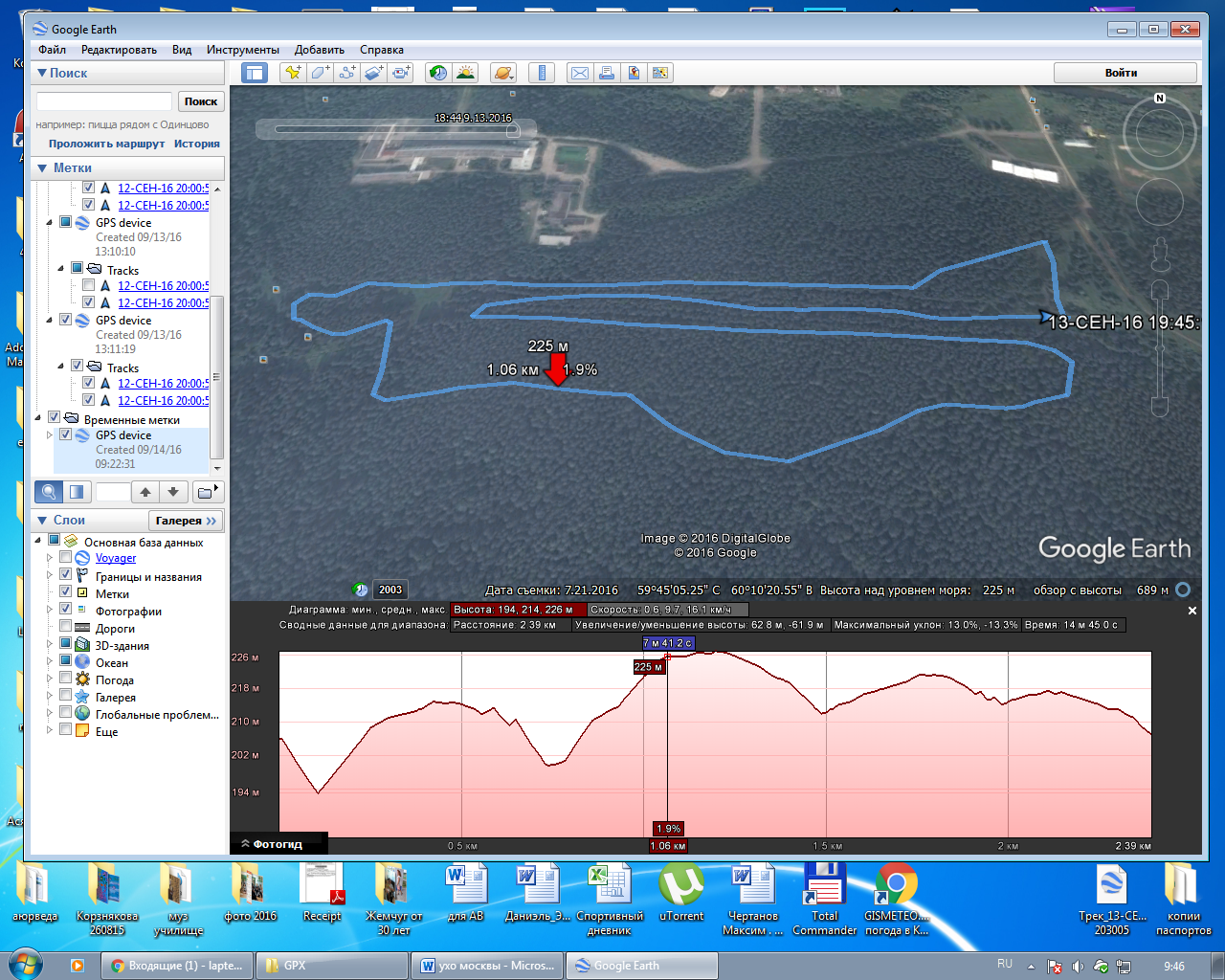This screenshot has width=1225, height=980.
Task: Expand the Еще layer tree node
Action: point(50,730)
